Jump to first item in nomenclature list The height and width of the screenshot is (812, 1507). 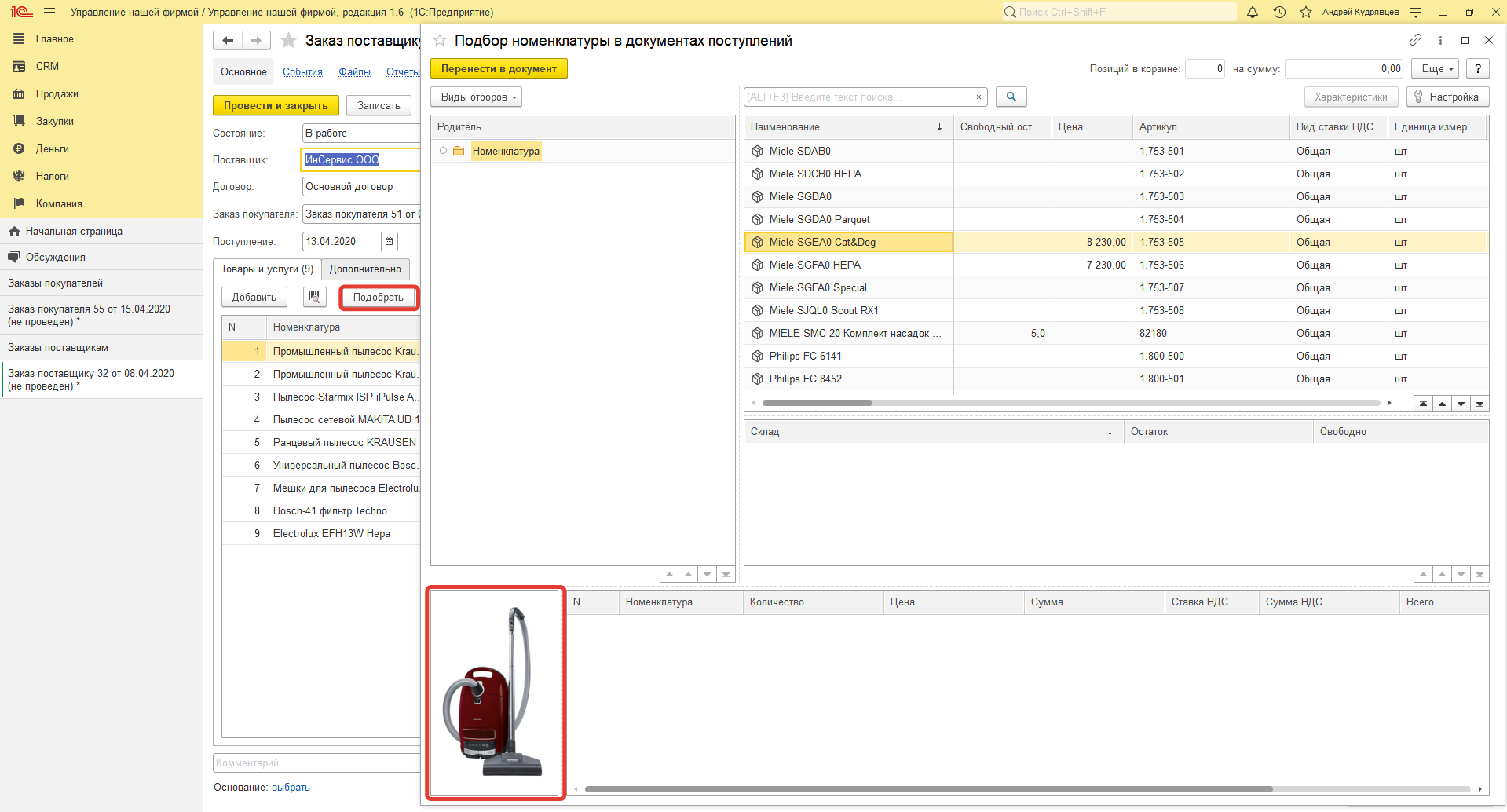click(1423, 404)
